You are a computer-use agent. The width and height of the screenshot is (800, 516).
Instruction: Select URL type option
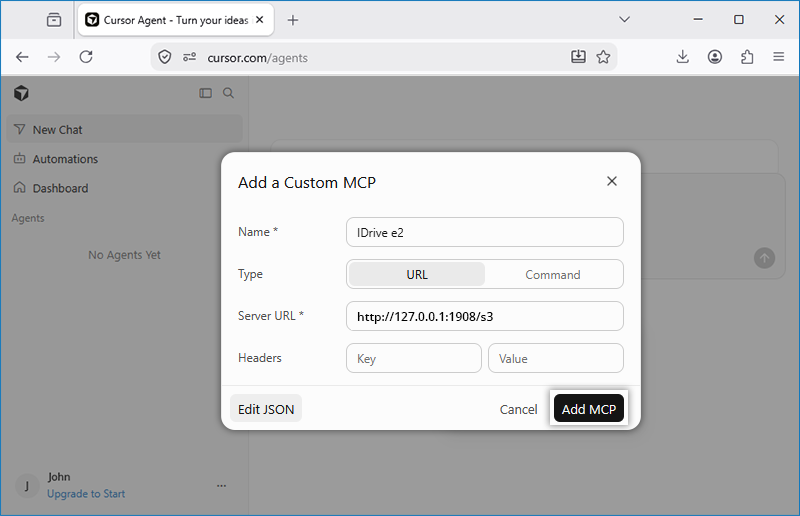417,275
